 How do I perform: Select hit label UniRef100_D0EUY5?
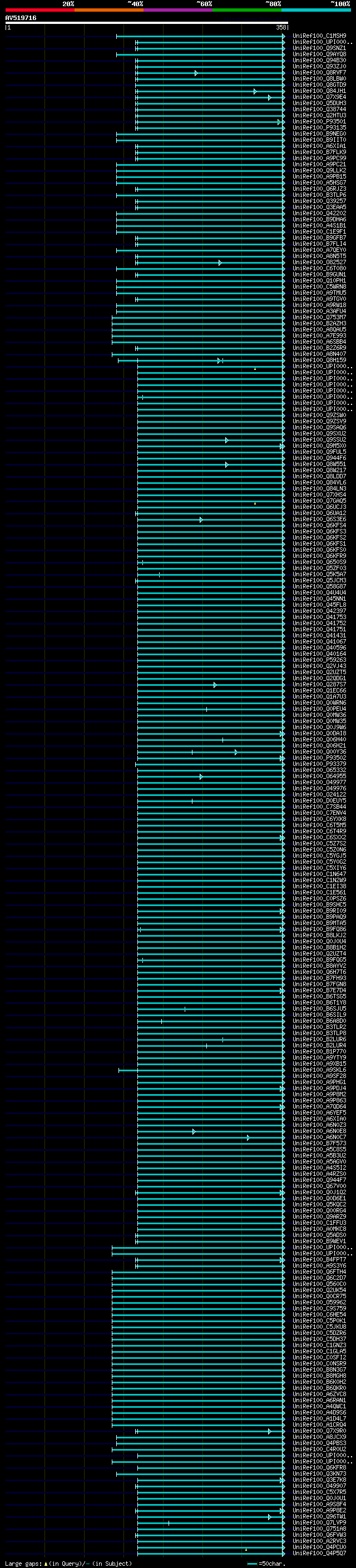point(319,800)
